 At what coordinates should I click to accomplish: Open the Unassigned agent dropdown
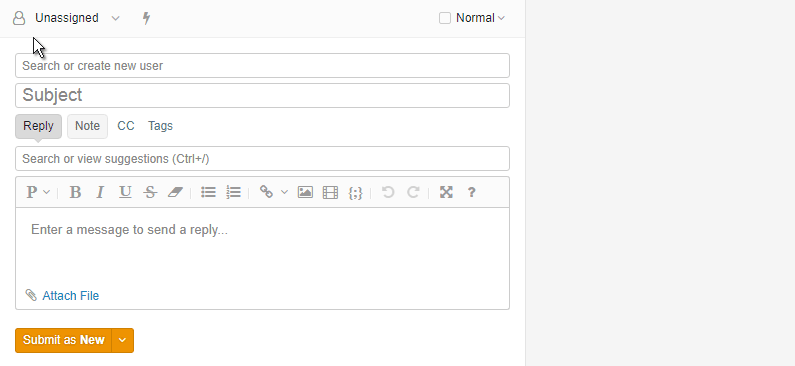point(77,18)
